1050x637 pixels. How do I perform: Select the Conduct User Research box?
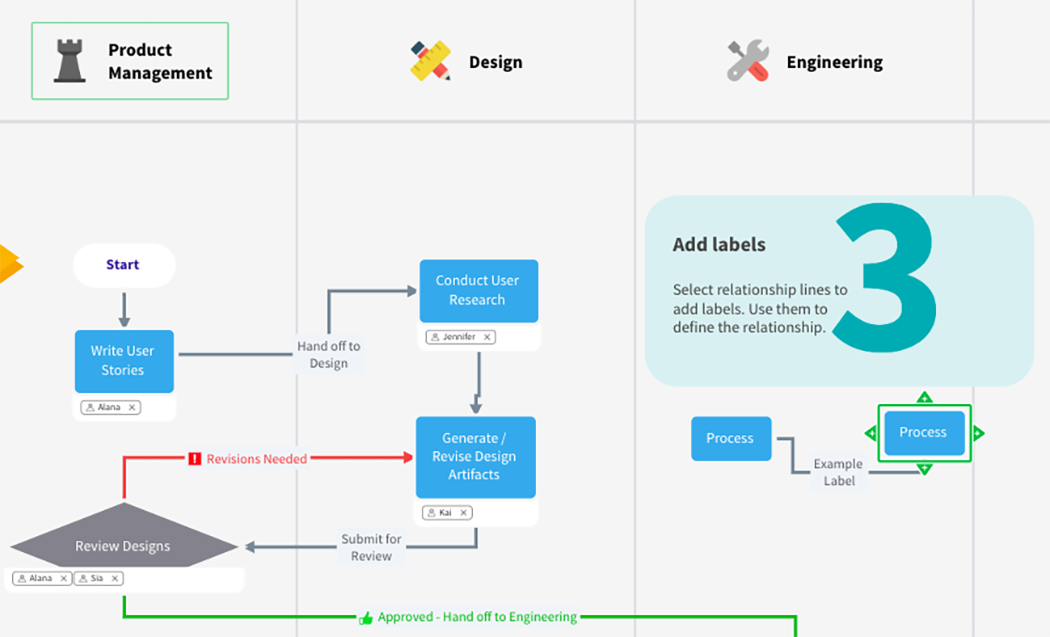click(479, 291)
